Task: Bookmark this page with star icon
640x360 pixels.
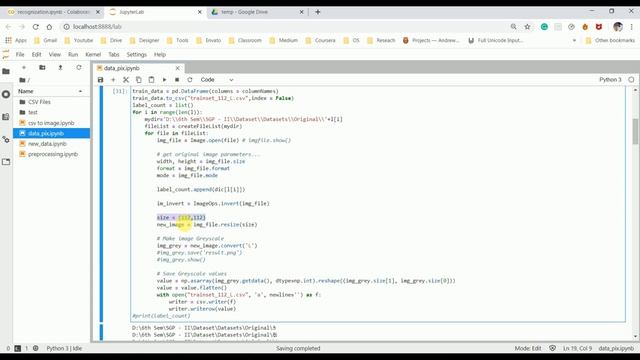Action: (527, 27)
